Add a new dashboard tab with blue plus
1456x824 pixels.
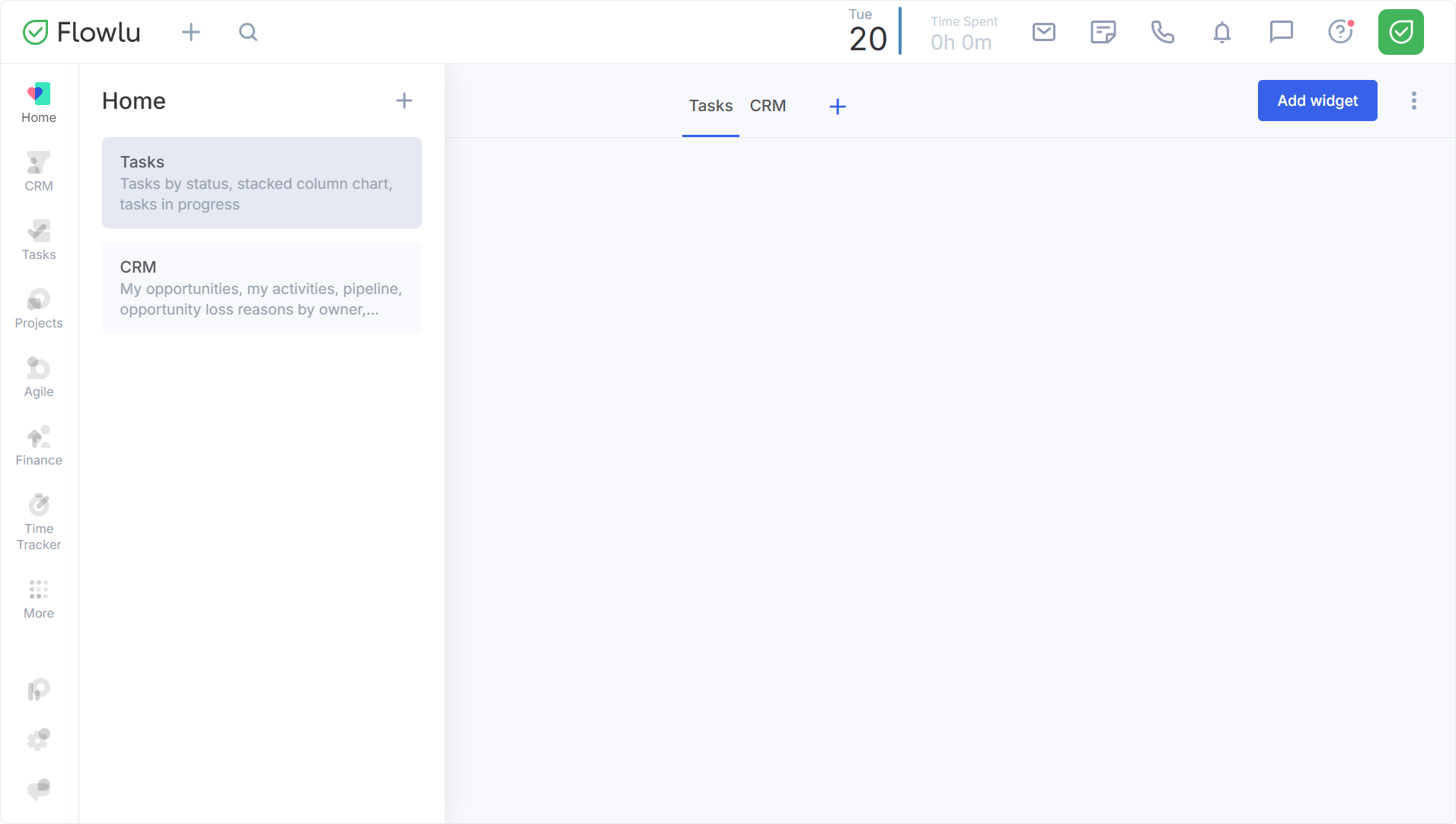point(837,107)
